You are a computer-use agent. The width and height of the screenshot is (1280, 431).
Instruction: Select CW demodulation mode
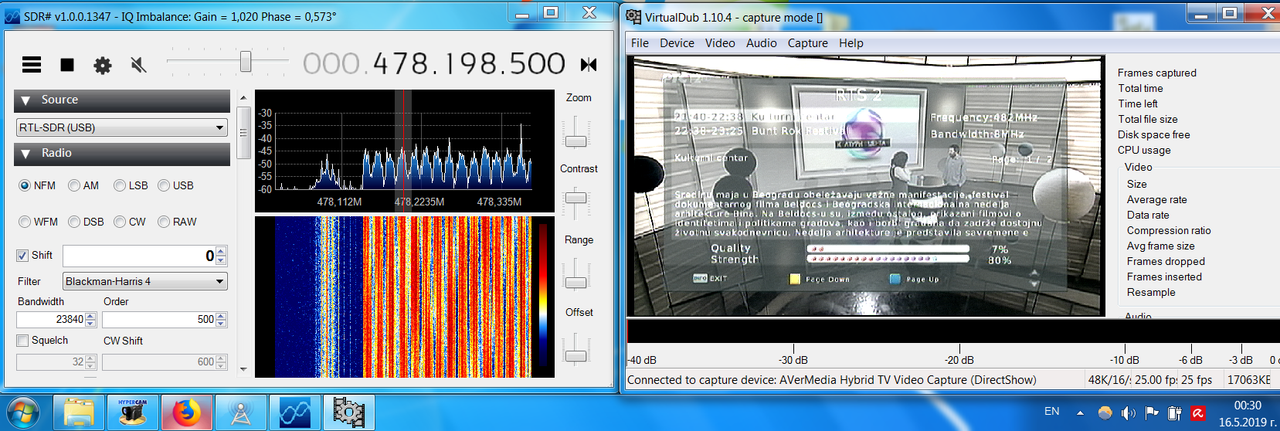130,221
